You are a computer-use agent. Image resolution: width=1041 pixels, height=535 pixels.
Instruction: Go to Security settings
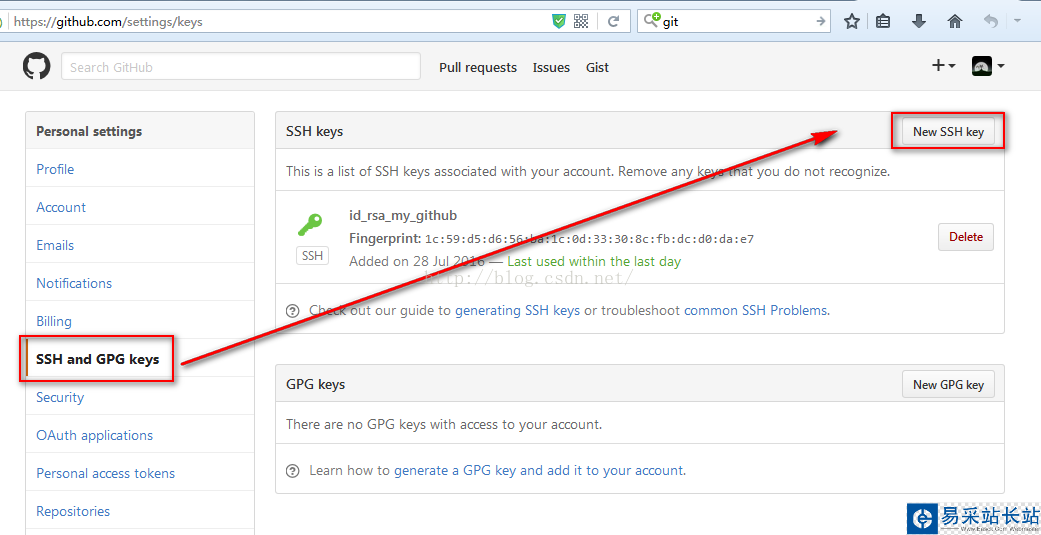tap(60, 397)
